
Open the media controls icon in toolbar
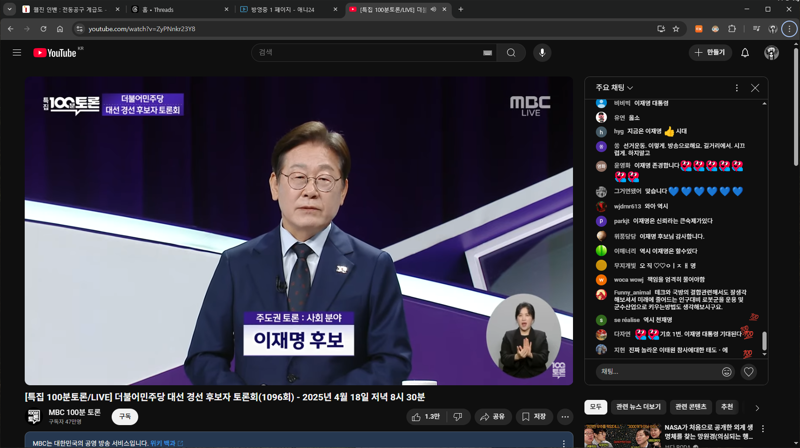(756, 29)
